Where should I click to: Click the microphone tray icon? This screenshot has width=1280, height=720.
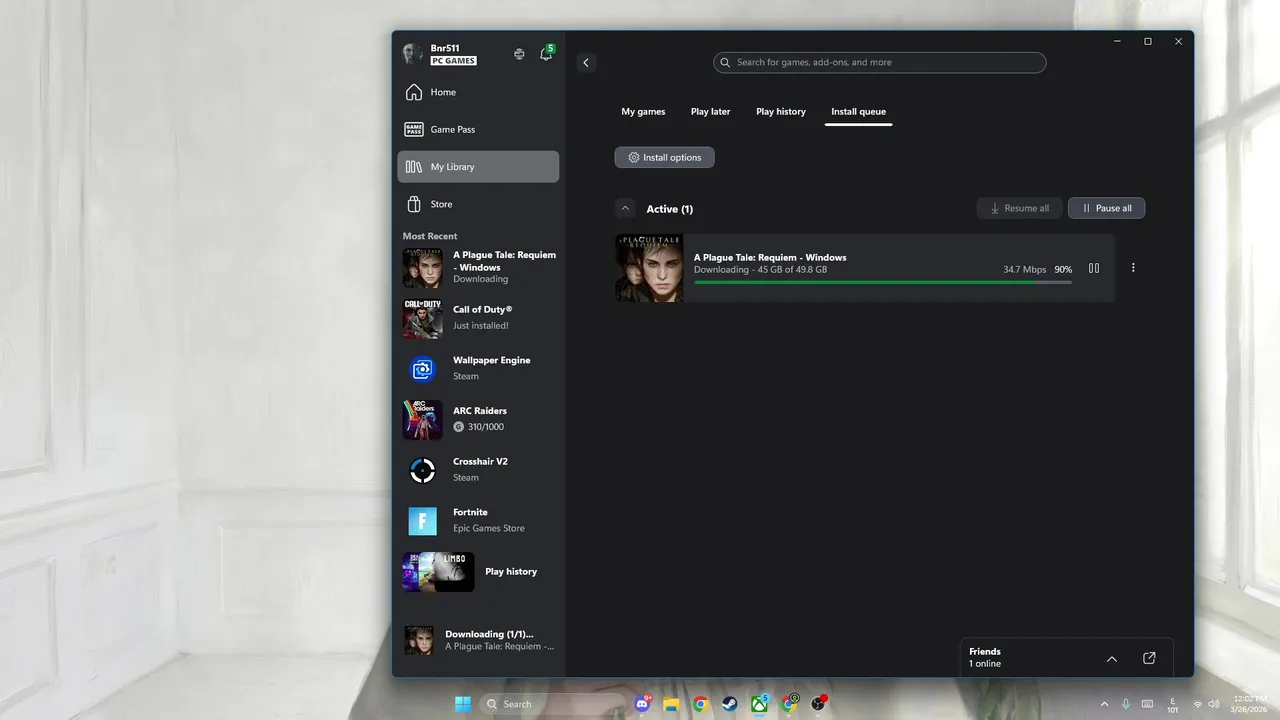point(1126,704)
